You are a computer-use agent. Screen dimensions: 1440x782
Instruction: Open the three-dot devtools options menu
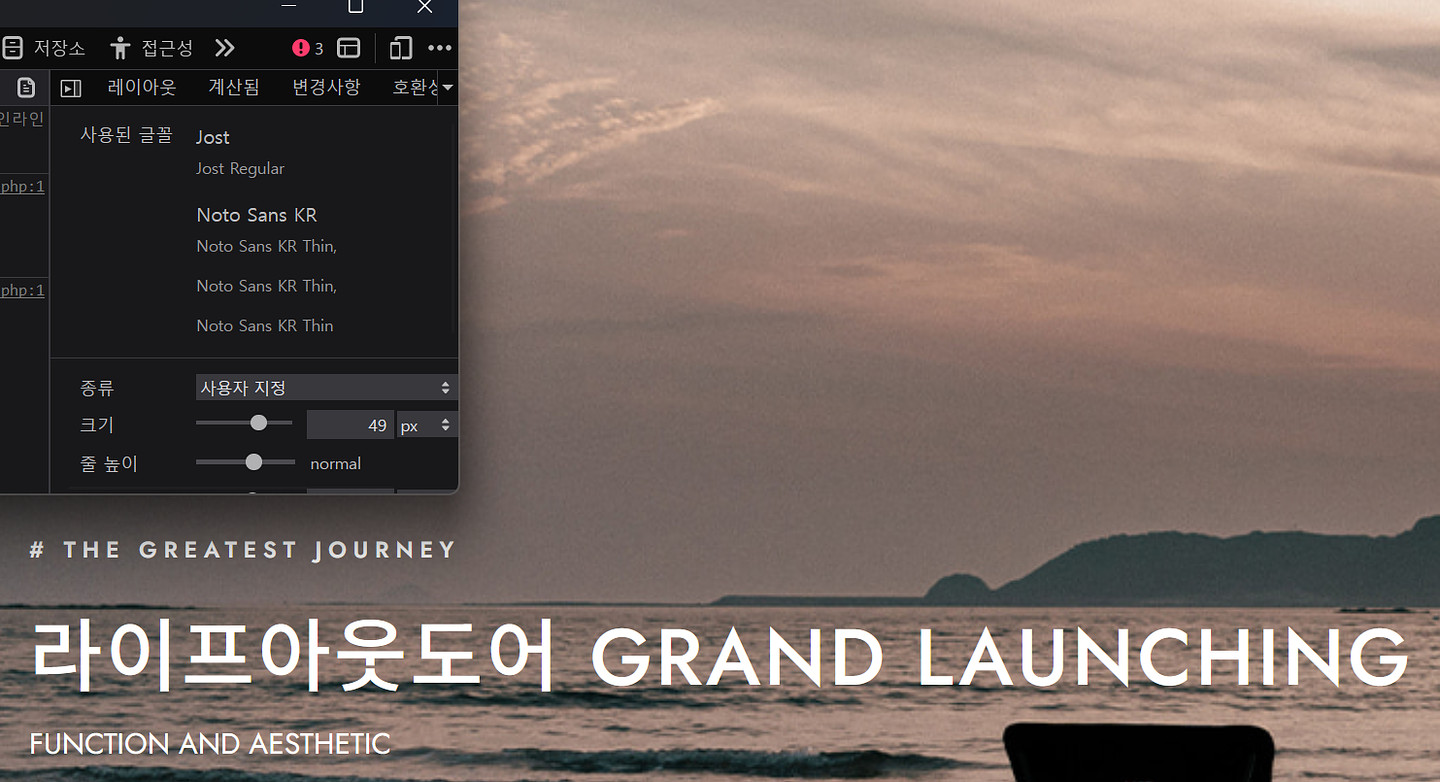439,48
